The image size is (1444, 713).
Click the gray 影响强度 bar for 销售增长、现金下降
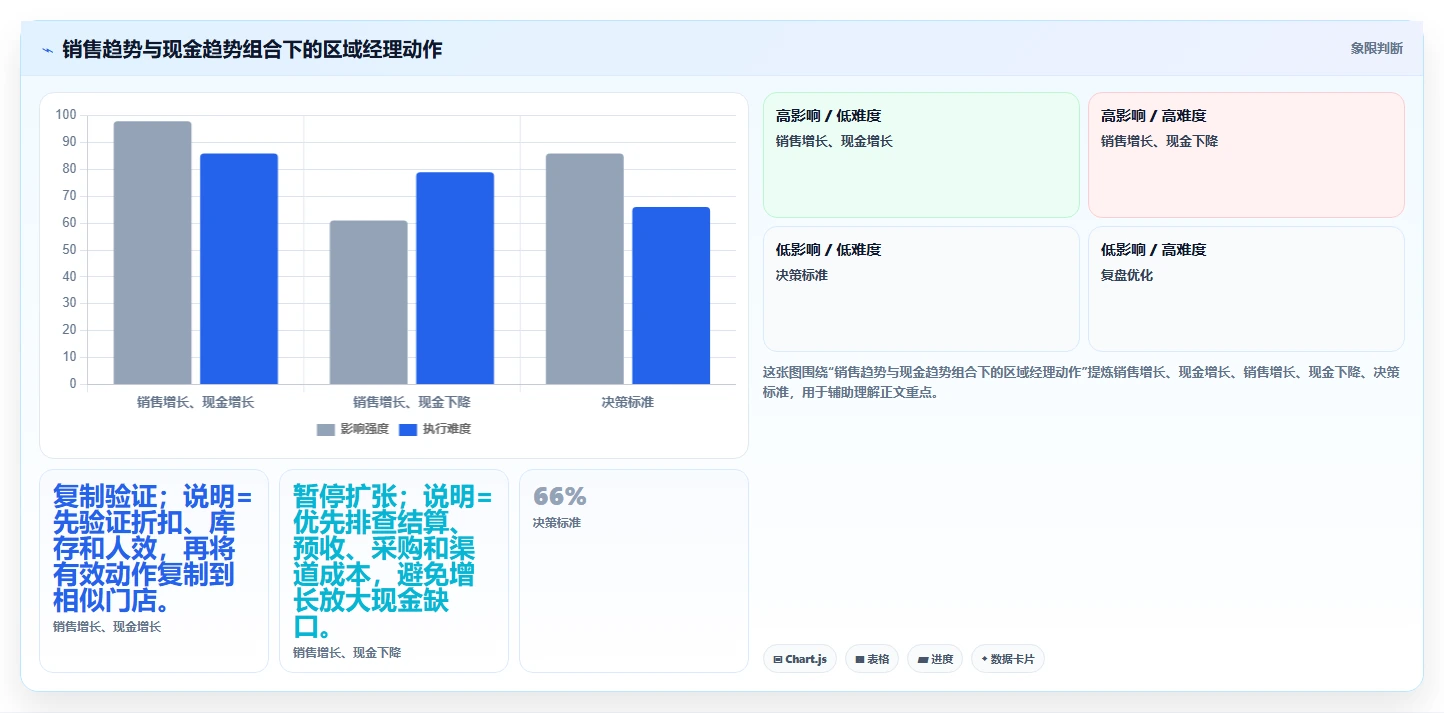(369, 302)
